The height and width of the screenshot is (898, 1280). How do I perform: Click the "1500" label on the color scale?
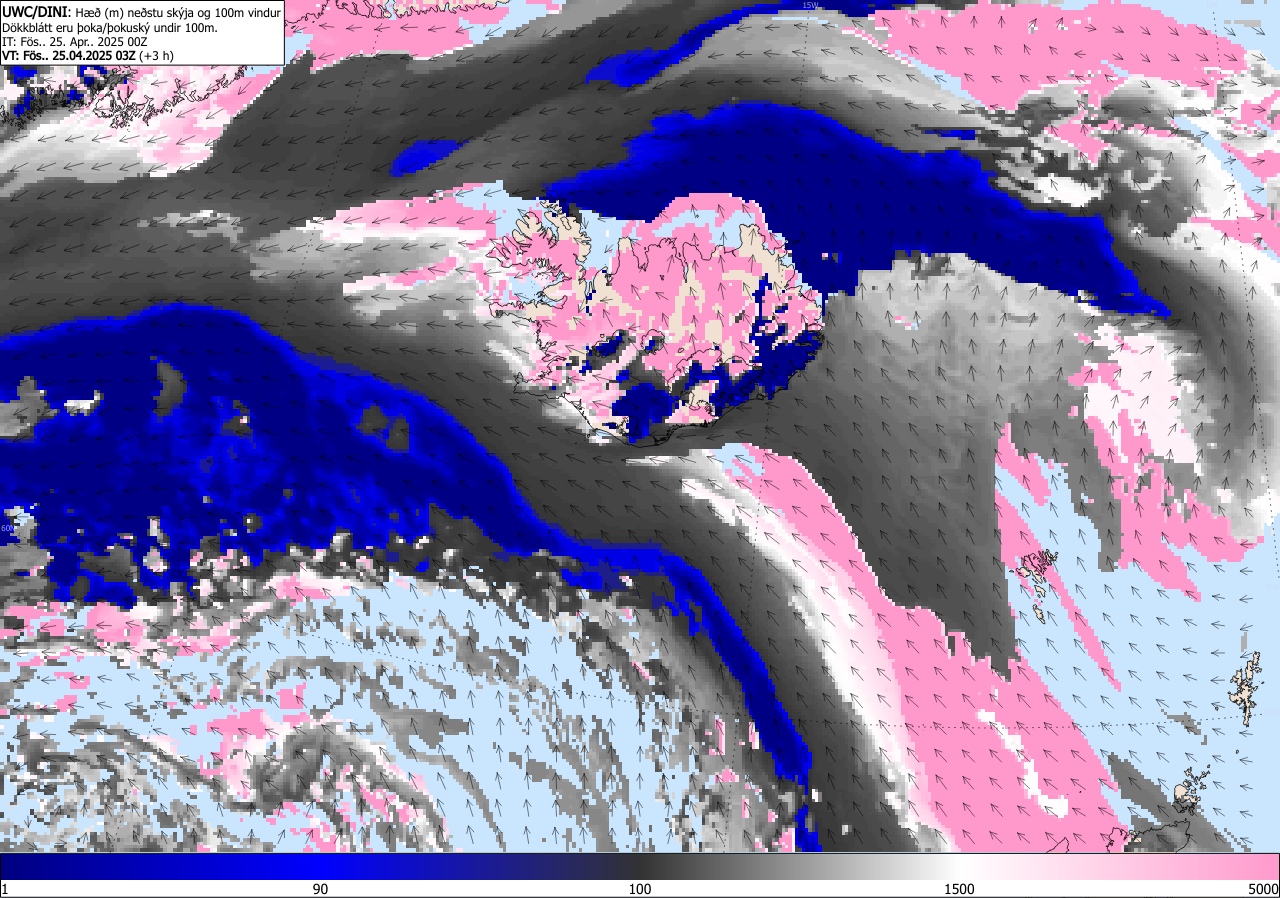tap(960, 889)
